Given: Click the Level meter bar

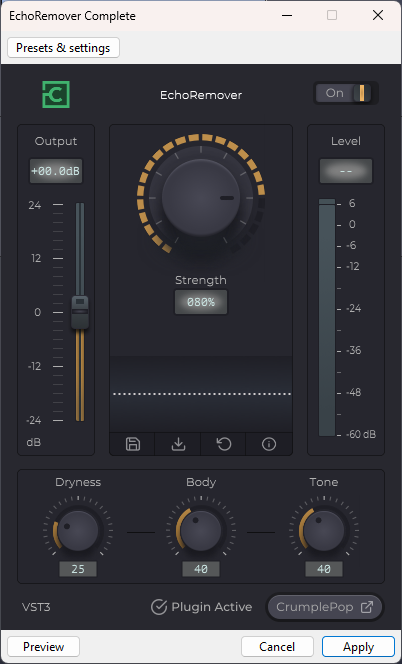Looking at the screenshot, I should 327,318.
